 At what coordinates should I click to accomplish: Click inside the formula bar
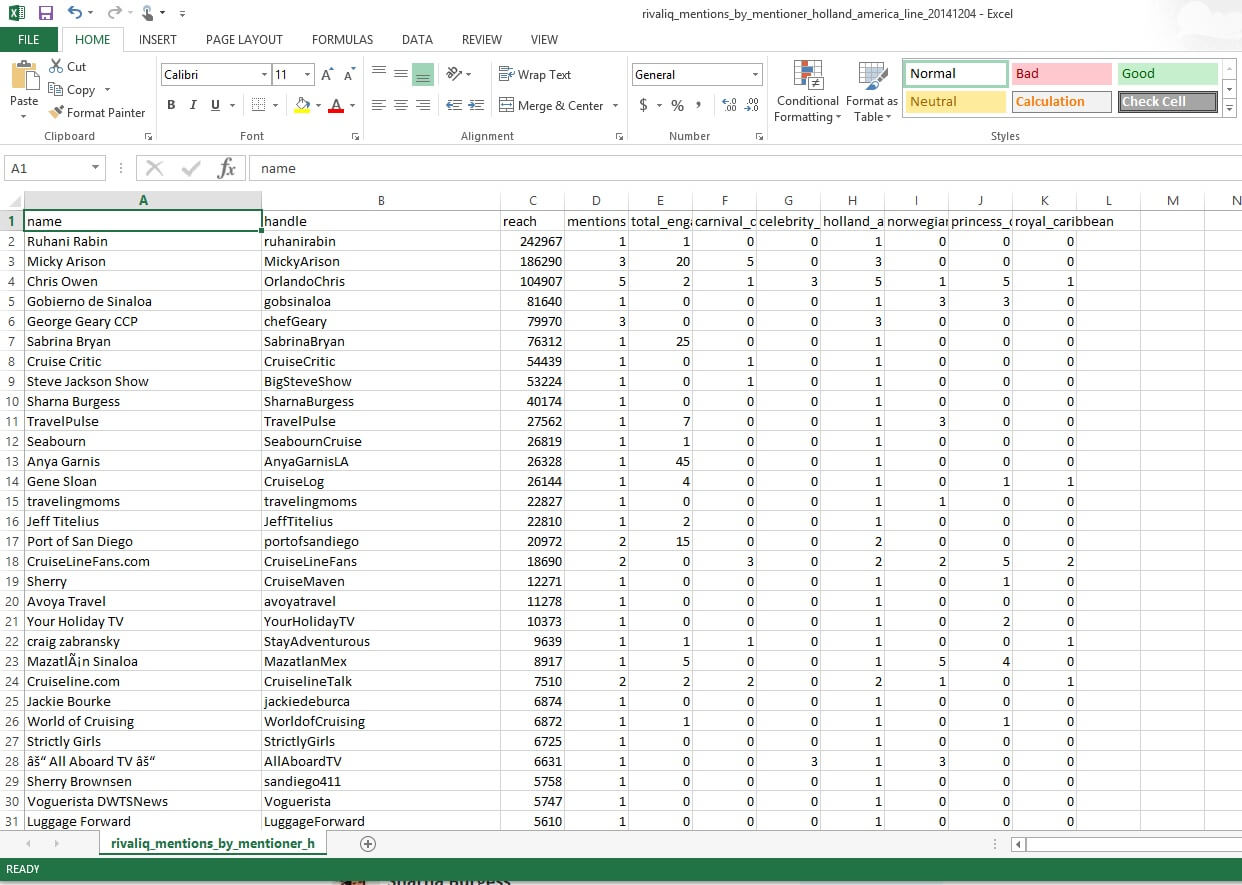[x=745, y=168]
